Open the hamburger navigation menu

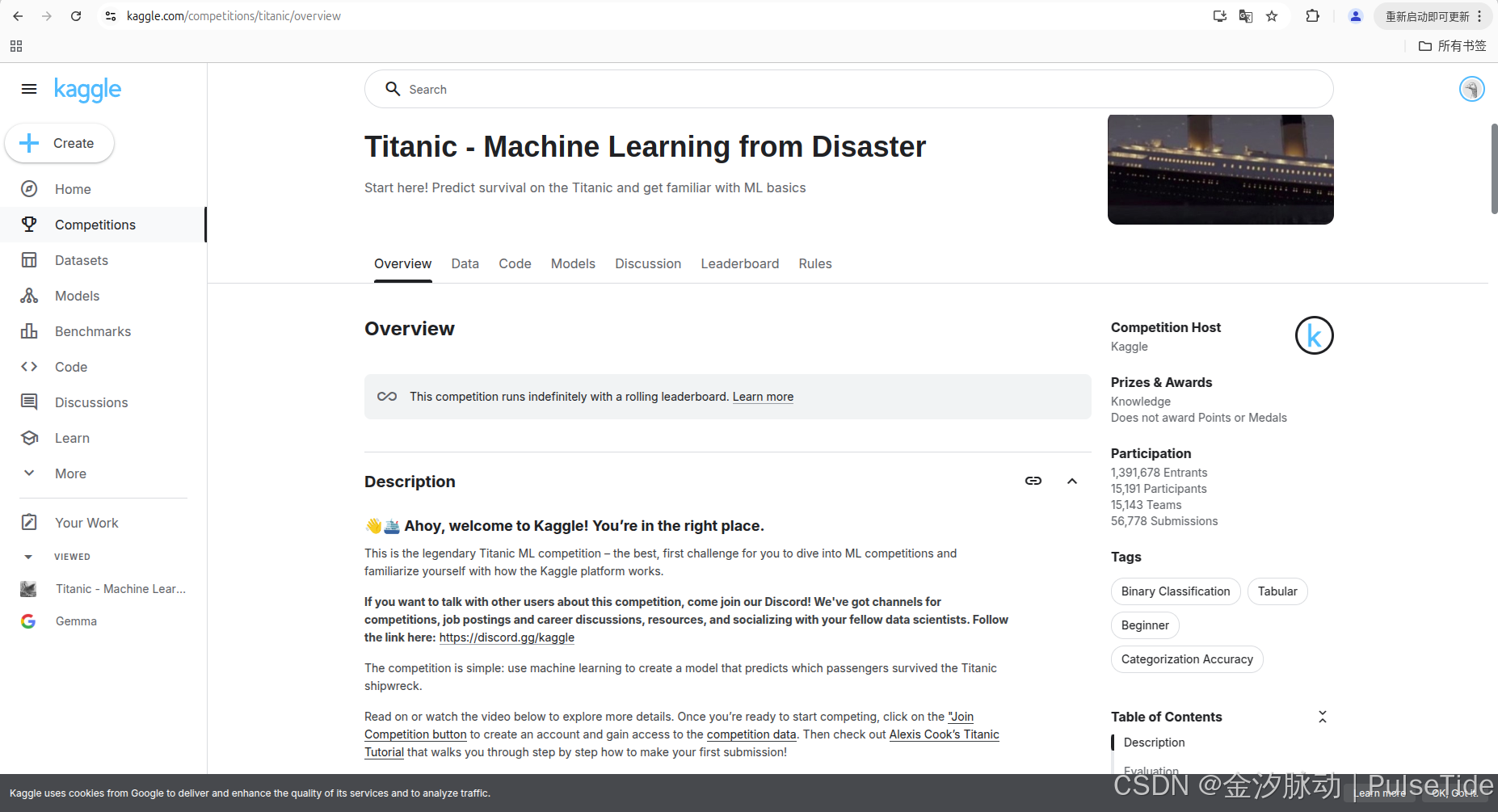(29, 89)
